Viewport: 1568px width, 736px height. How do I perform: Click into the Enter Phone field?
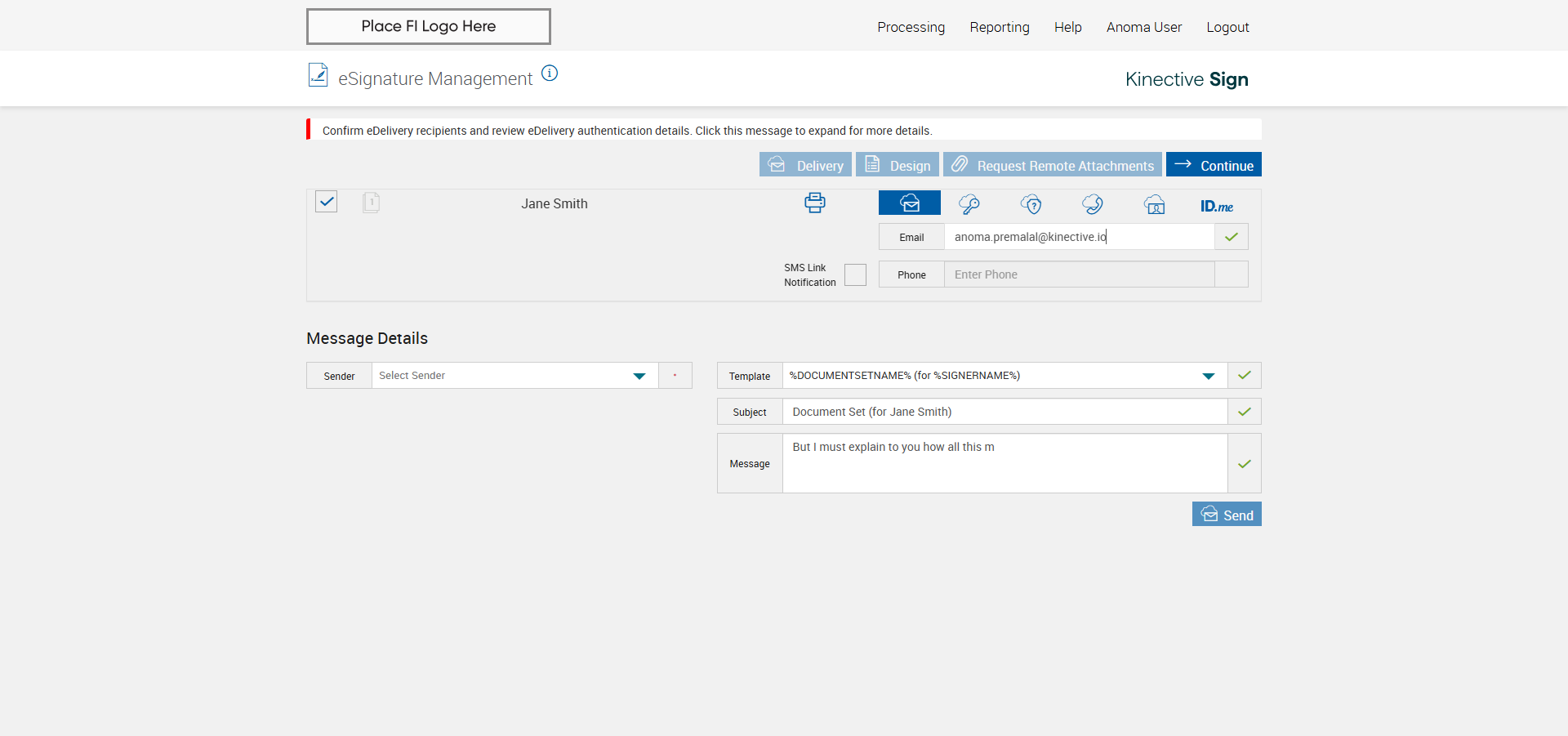(1078, 274)
